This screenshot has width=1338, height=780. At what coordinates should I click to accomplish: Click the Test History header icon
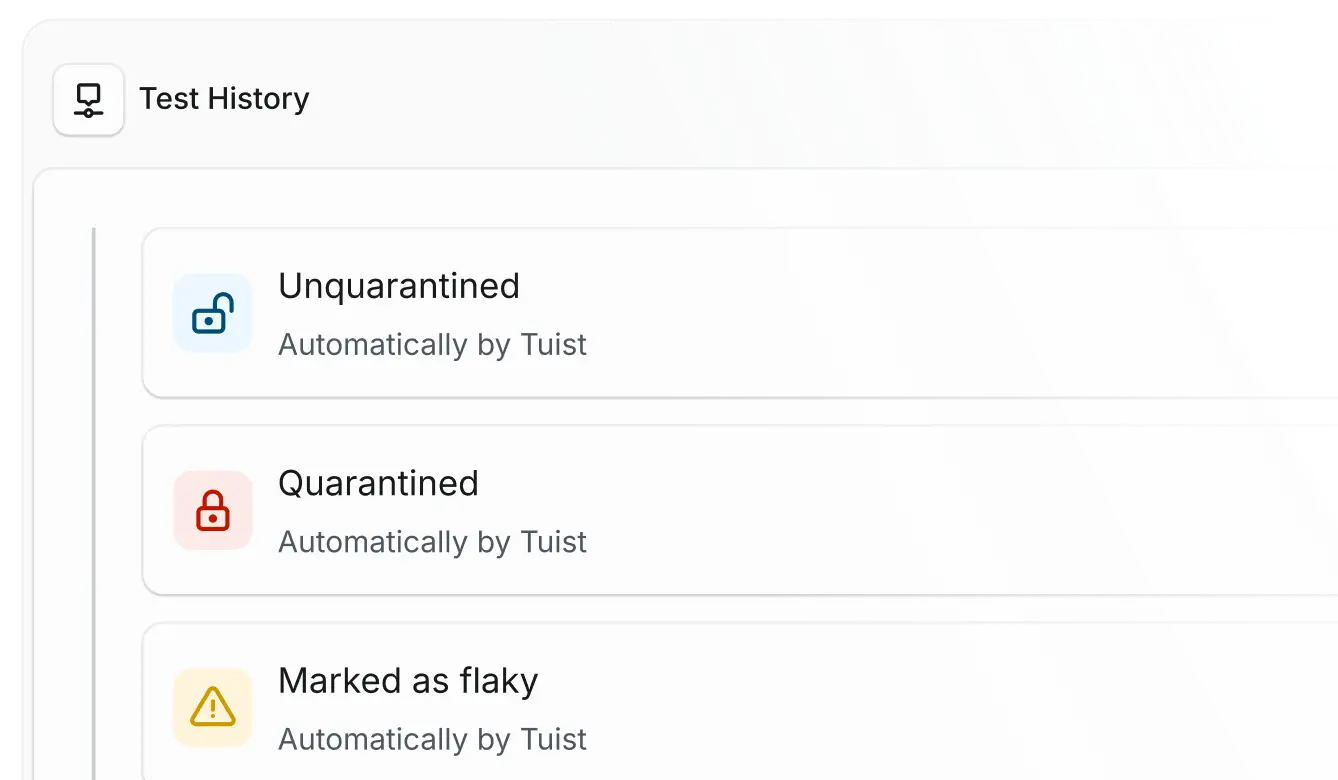[89, 99]
